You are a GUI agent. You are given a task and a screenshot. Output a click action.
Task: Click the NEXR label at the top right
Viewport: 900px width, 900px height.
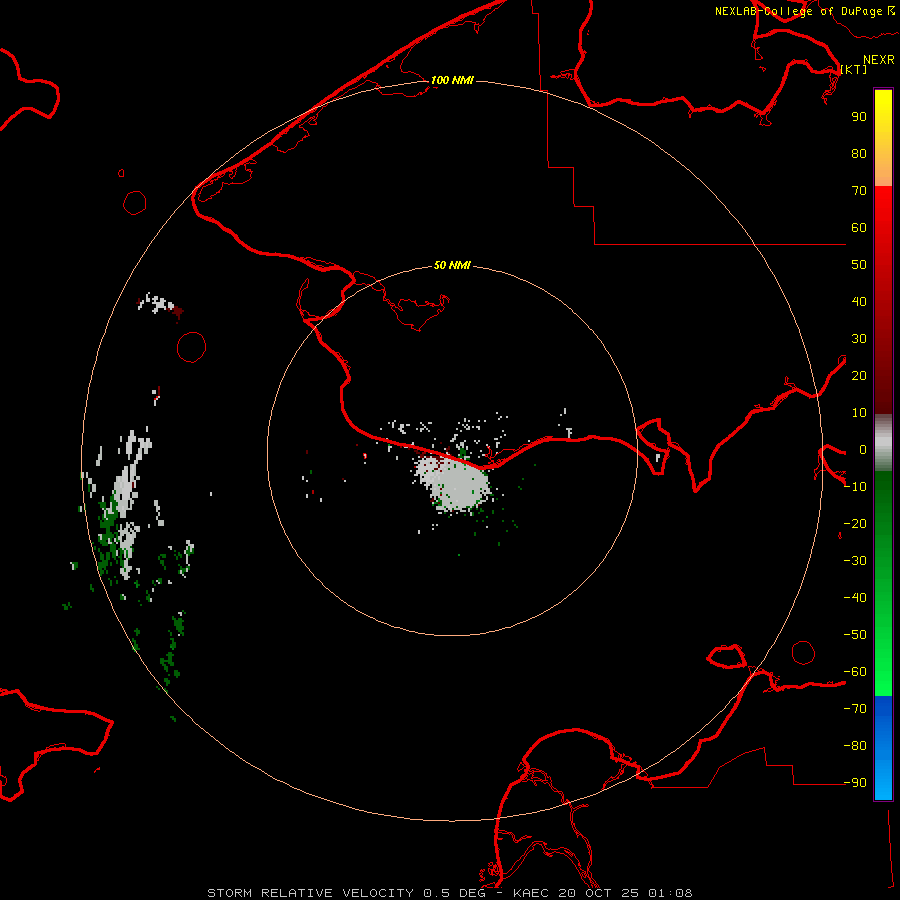pos(878,60)
